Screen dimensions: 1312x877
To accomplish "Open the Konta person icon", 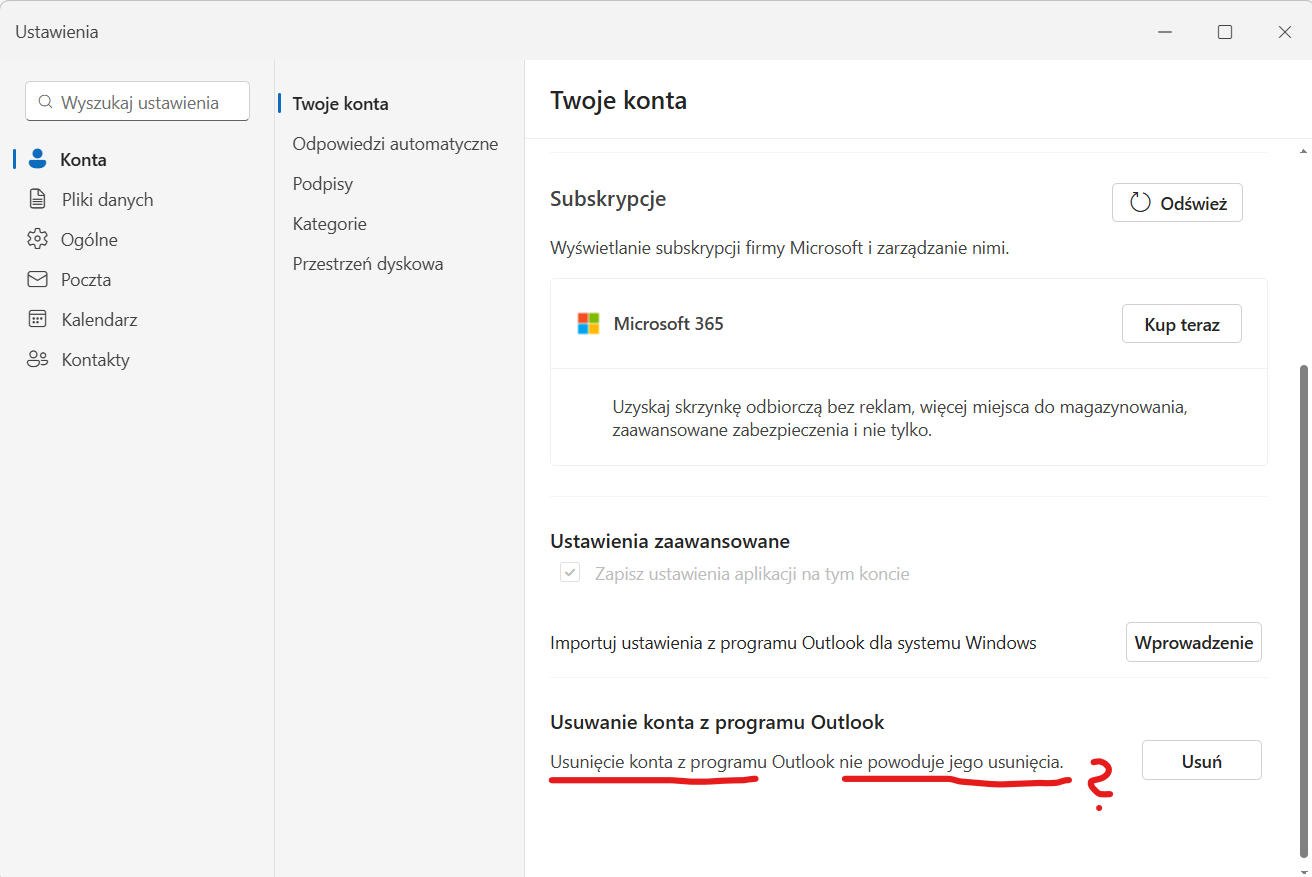I will (38, 159).
